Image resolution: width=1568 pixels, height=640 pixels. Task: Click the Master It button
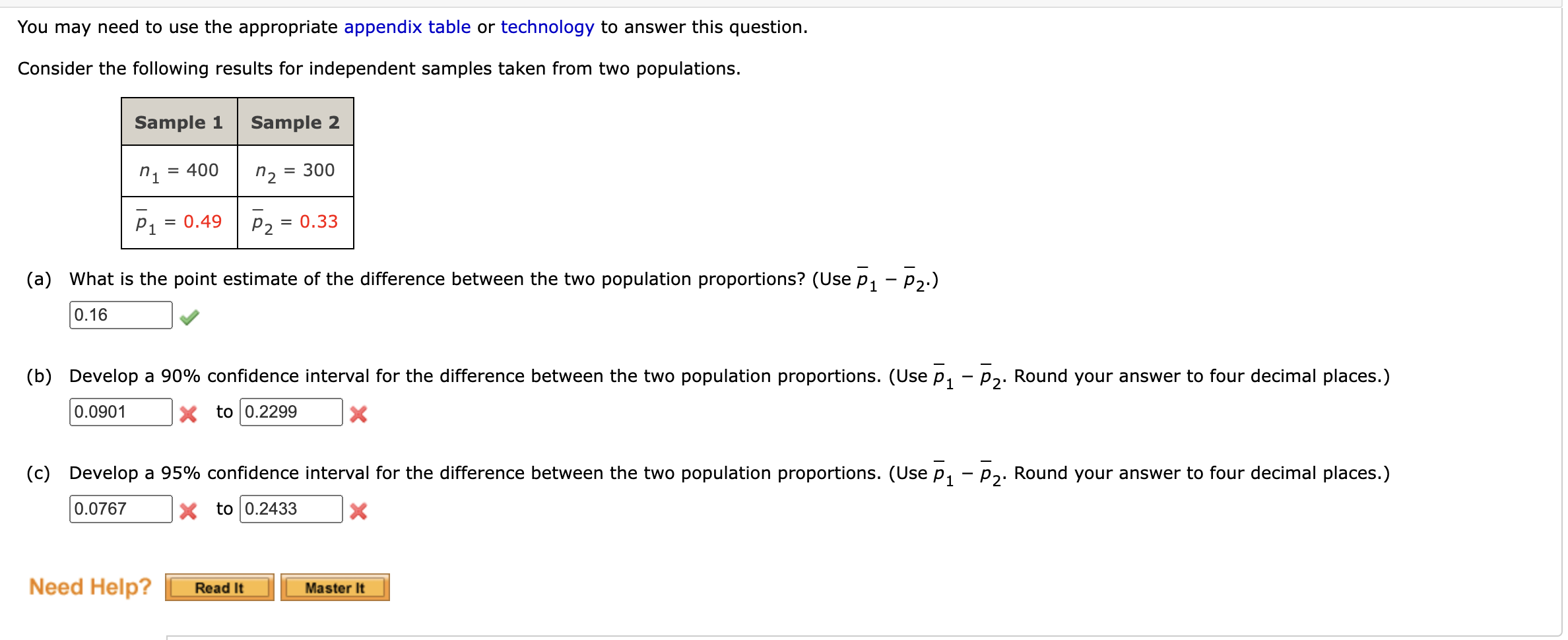[x=335, y=587]
